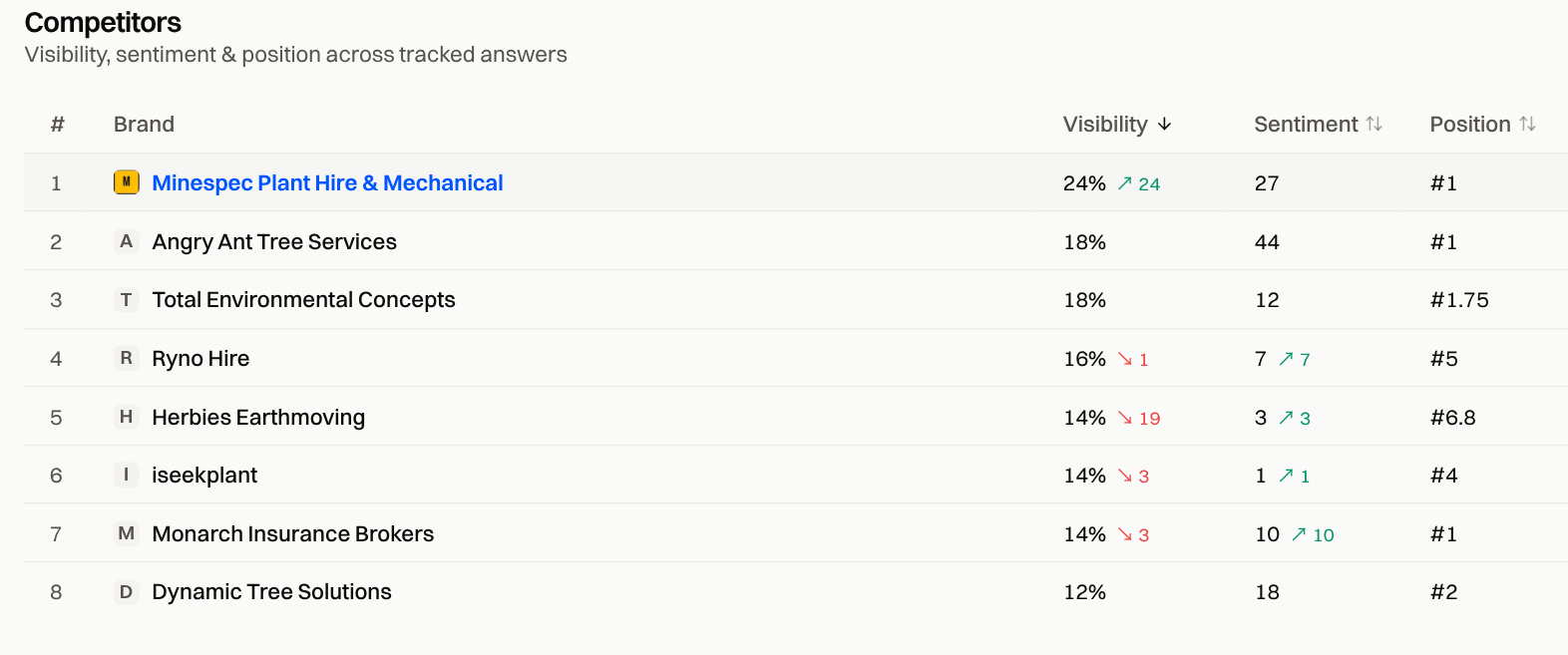
Task: Open Monarch Insurance Brokers entry
Action: [293, 534]
